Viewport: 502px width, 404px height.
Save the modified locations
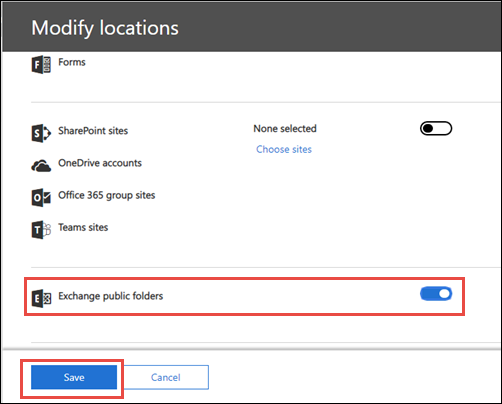74,377
